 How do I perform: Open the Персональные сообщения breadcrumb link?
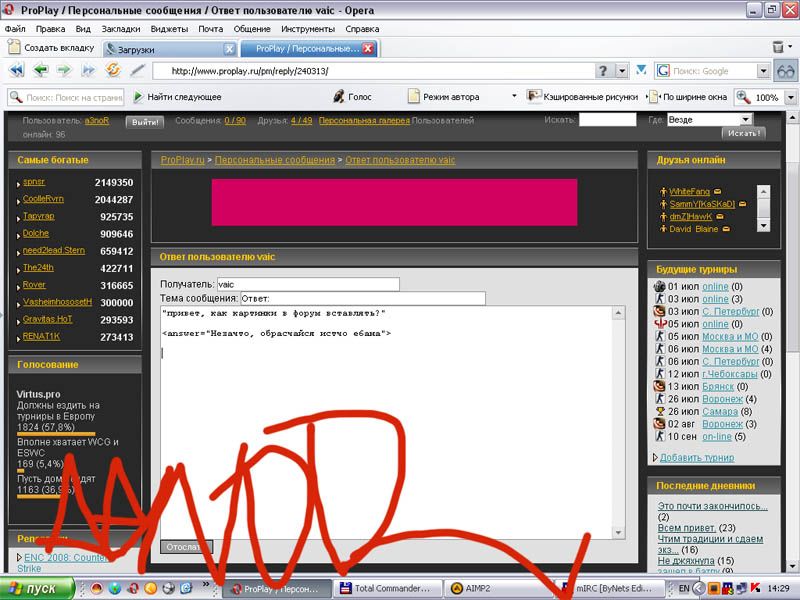click(275, 160)
